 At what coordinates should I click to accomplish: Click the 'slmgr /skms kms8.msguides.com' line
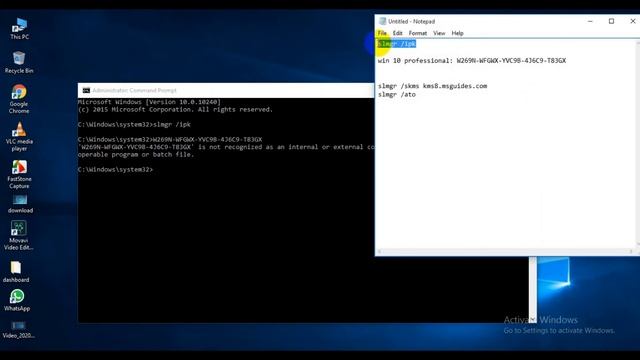click(432, 86)
